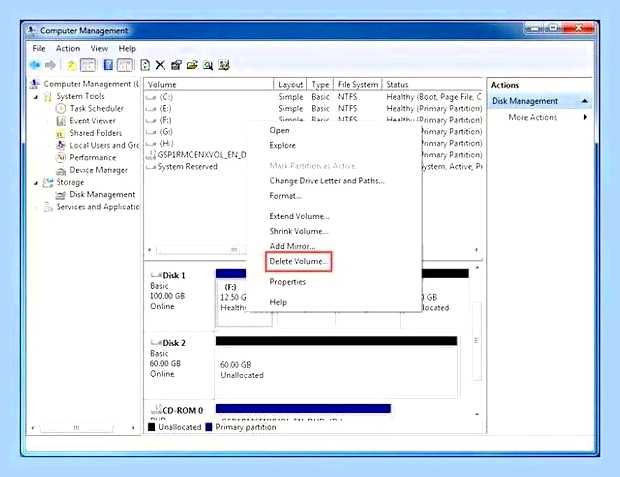Select Extend Volume... in context menu
This screenshot has height=477, width=620.
pos(299,216)
